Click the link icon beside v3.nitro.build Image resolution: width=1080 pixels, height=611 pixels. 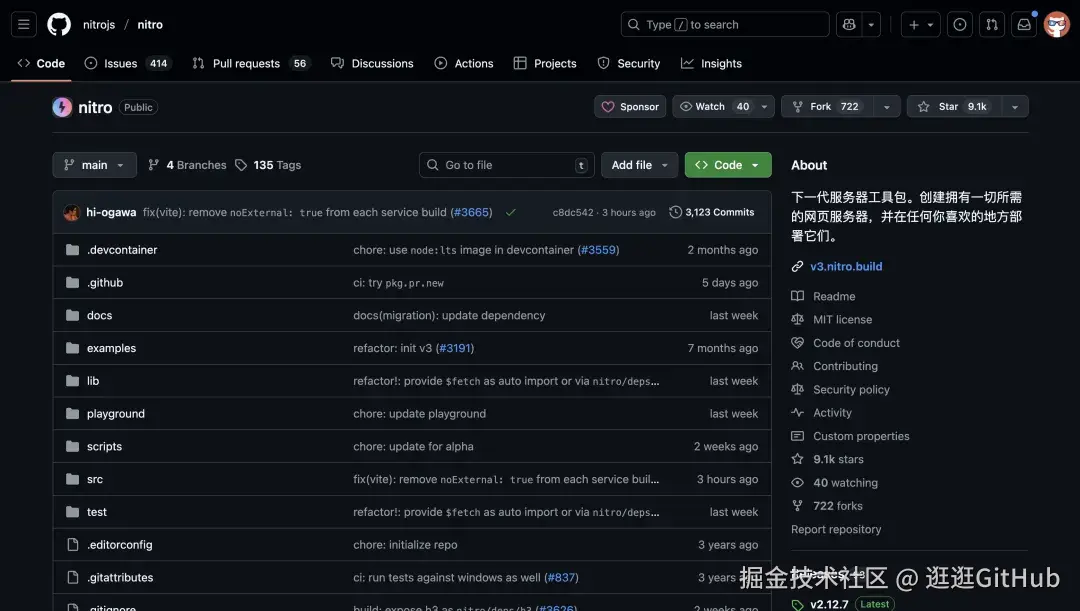[798, 267]
